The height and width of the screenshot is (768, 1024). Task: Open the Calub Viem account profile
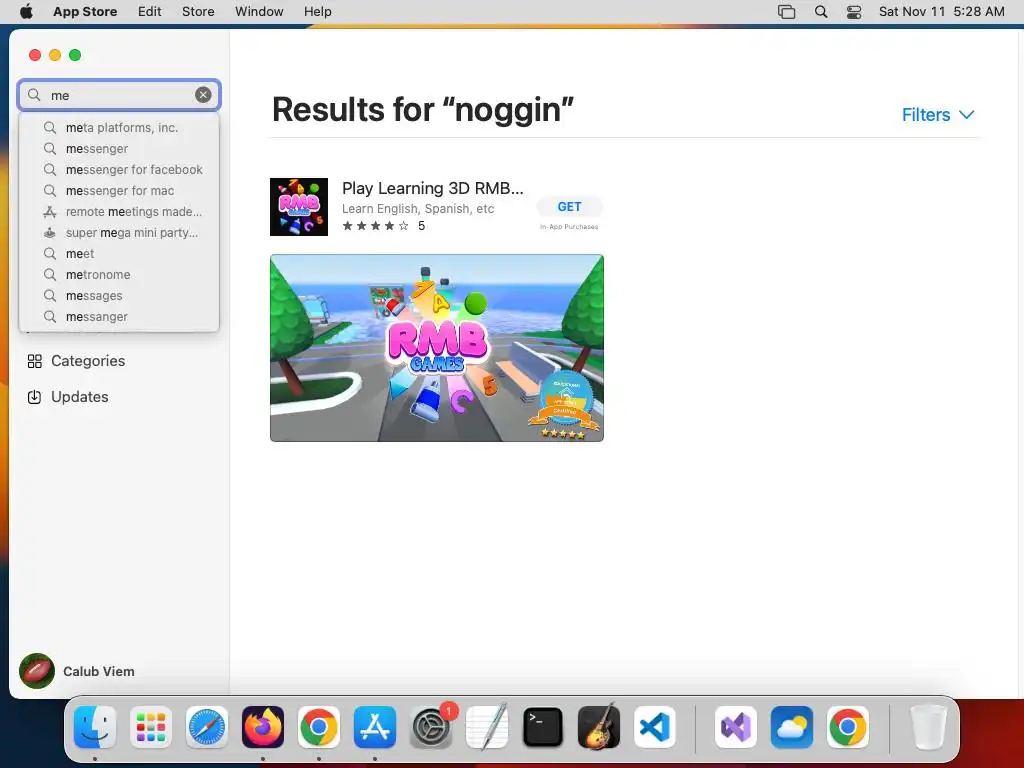point(77,671)
